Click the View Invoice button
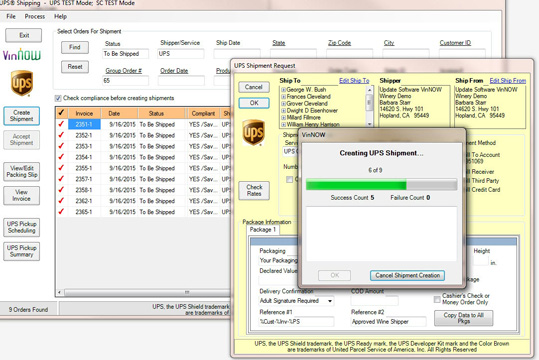This screenshot has height=360, width=539. coord(21,195)
